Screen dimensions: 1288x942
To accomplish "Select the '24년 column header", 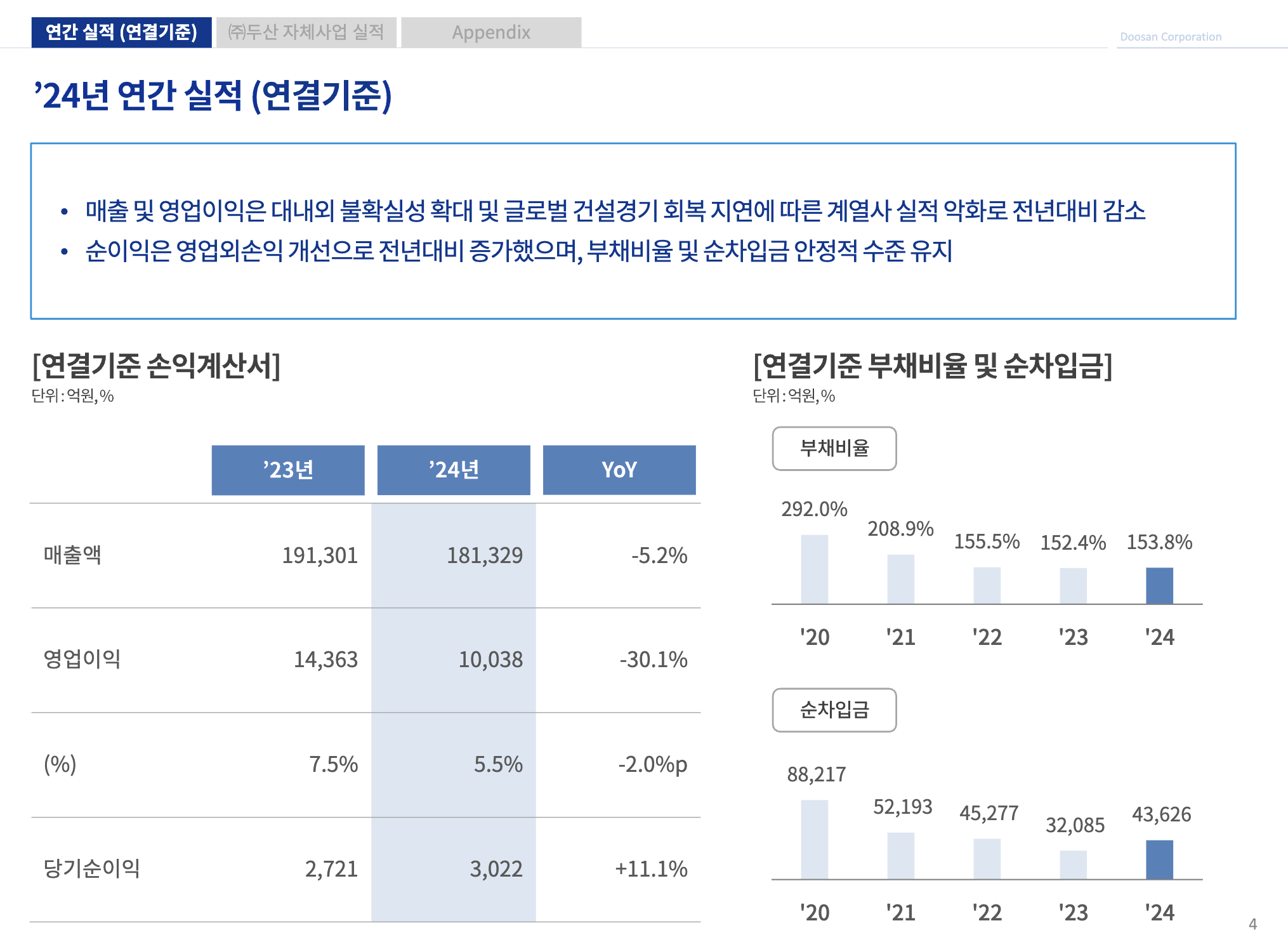I will pyautogui.click(x=454, y=470).
